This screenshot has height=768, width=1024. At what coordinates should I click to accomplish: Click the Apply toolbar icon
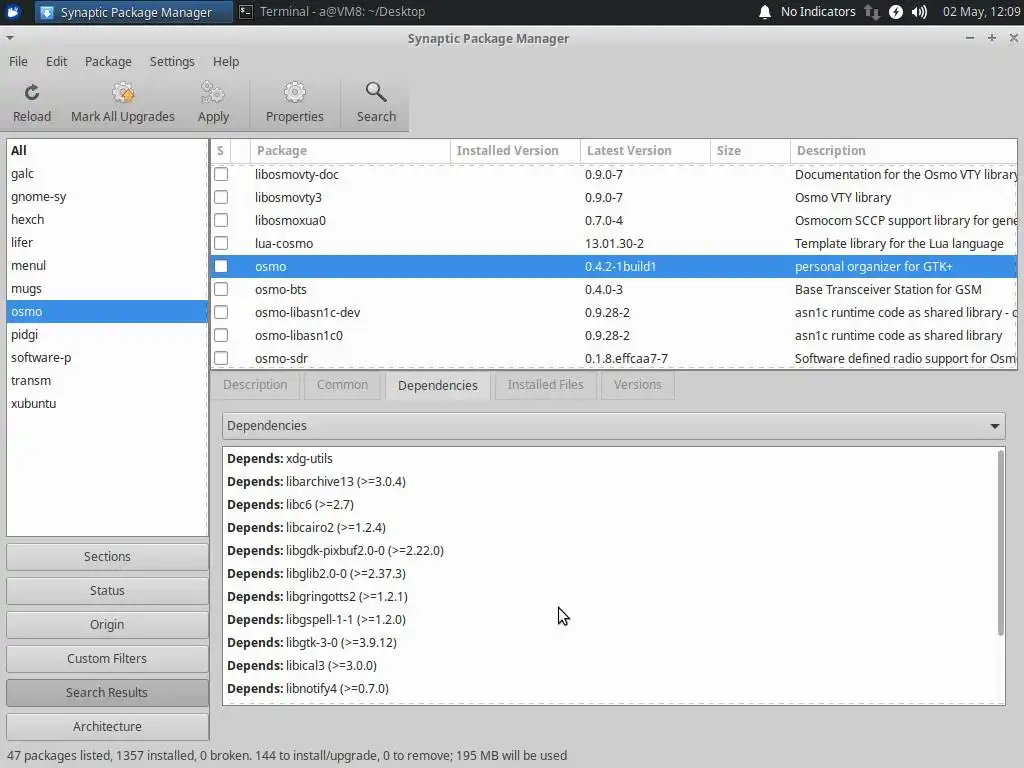(x=213, y=93)
